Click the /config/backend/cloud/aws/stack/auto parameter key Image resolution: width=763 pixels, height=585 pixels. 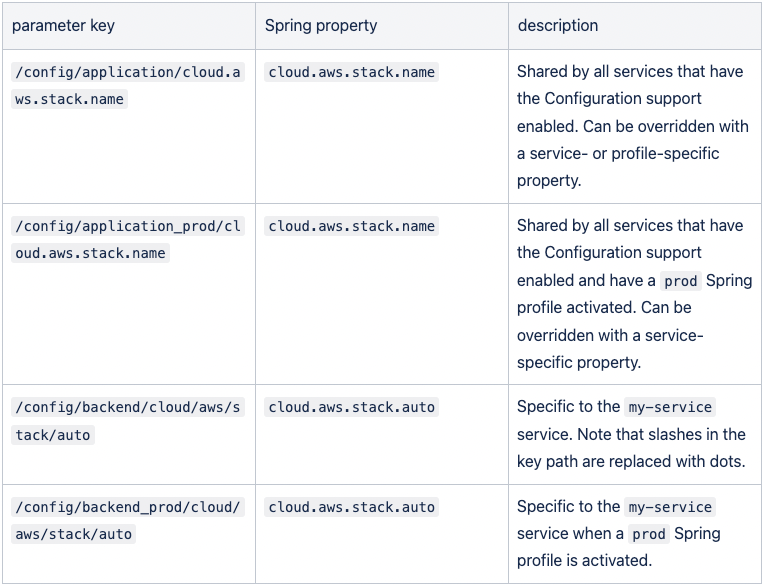[x=127, y=420]
